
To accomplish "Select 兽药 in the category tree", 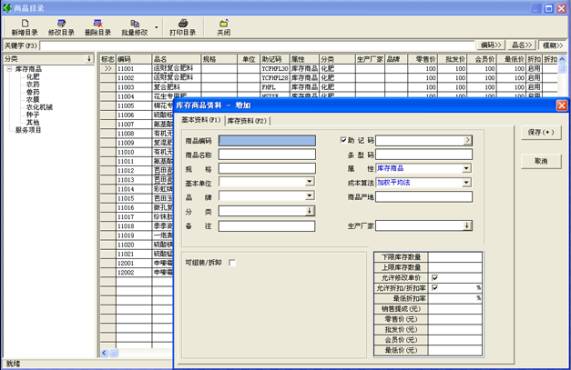I will coord(33,92).
